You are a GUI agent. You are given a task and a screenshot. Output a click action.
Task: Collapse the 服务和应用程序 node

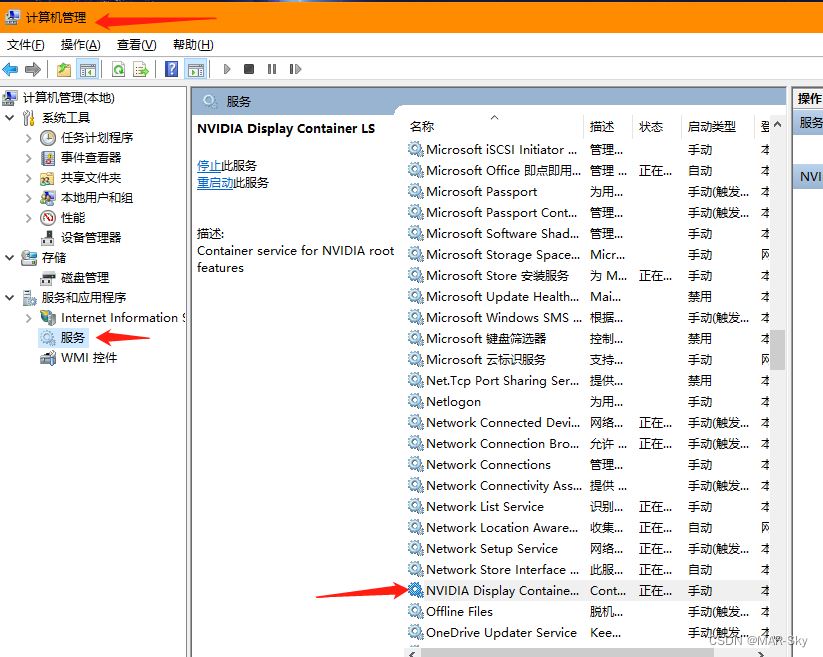point(9,298)
